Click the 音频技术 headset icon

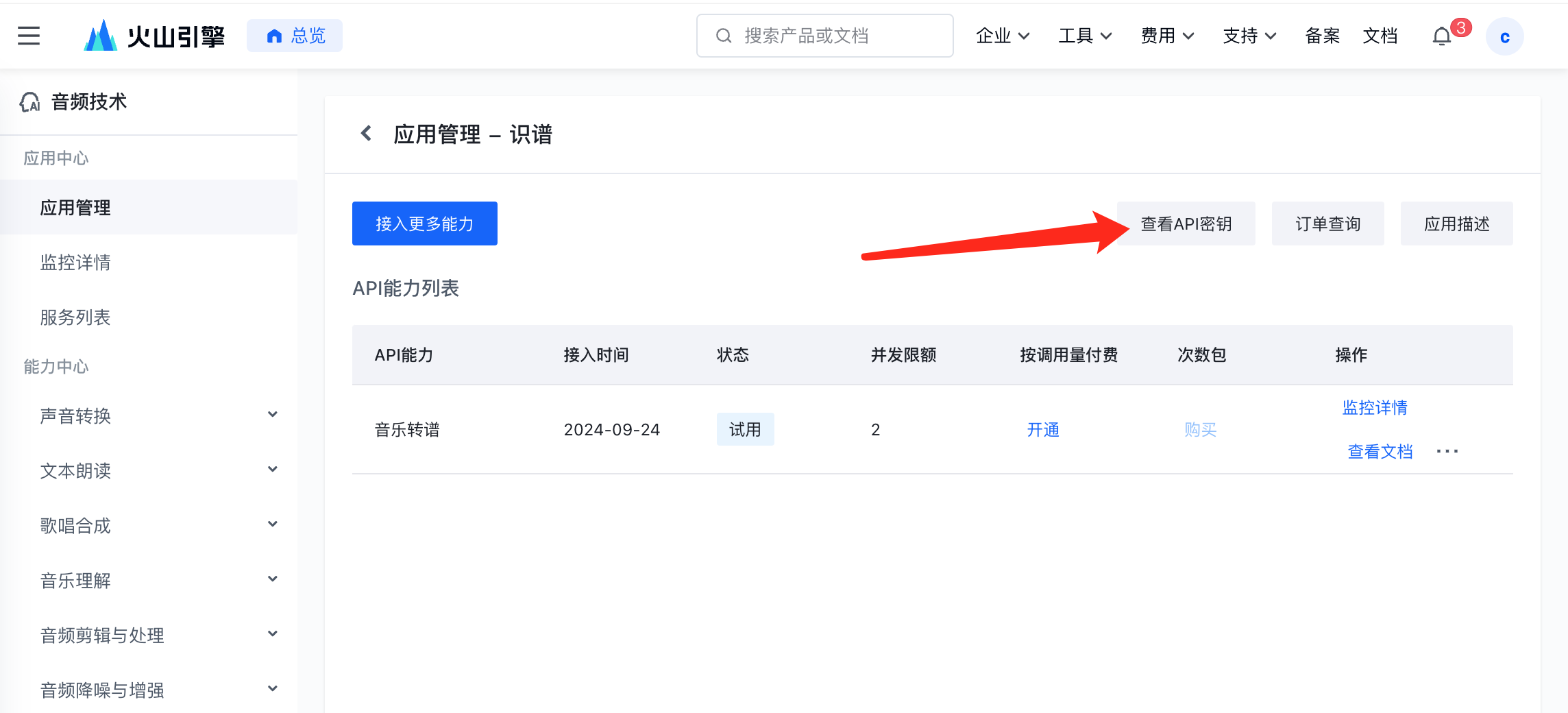(30, 102)
